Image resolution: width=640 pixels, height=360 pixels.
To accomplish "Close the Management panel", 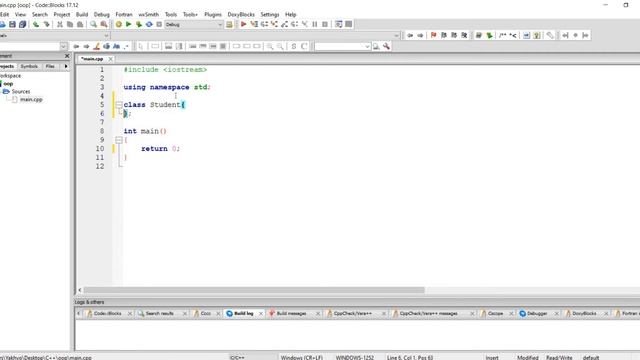I will [67, 56].
